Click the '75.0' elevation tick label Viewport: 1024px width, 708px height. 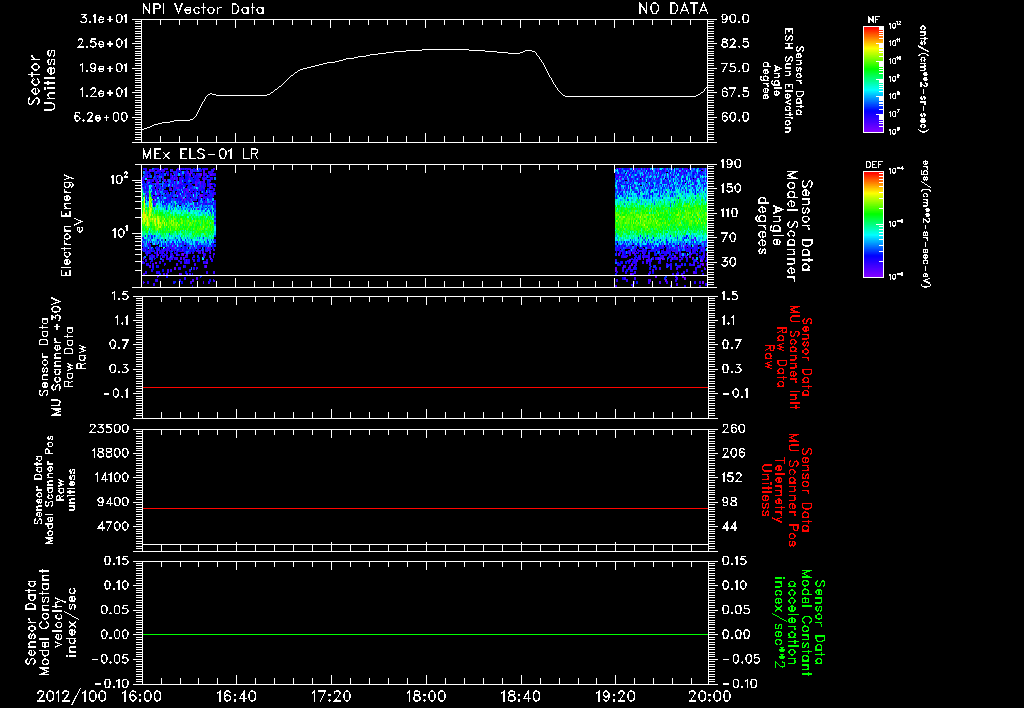[x=735, y=68]
